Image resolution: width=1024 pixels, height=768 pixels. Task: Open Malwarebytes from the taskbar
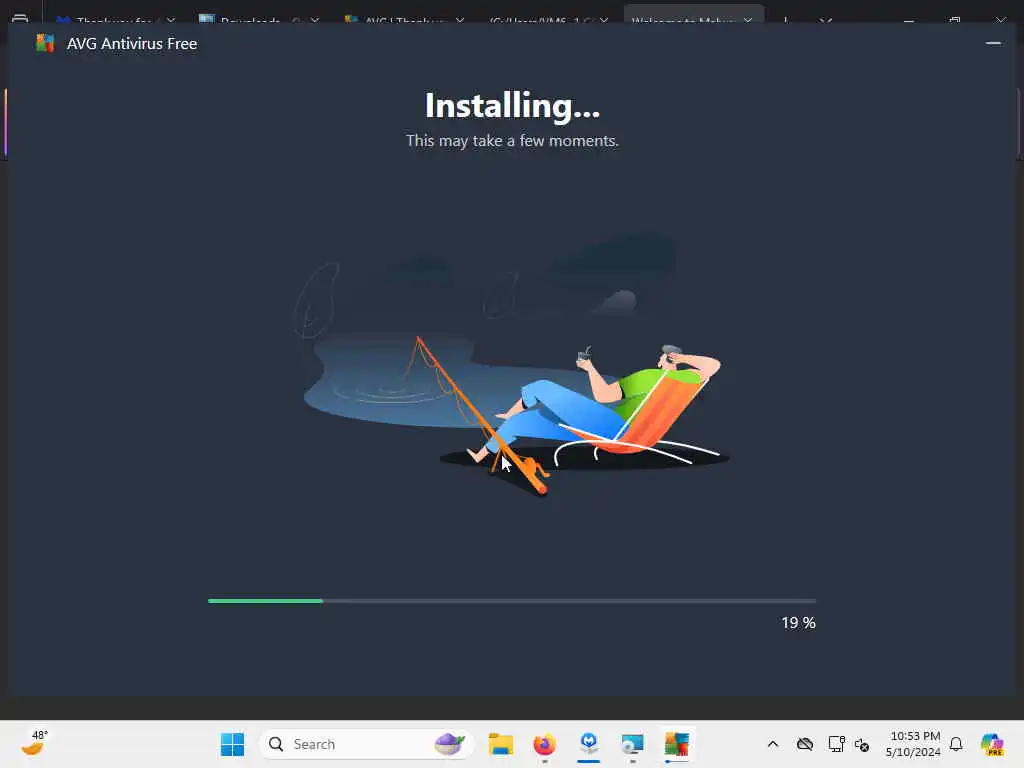588,743
